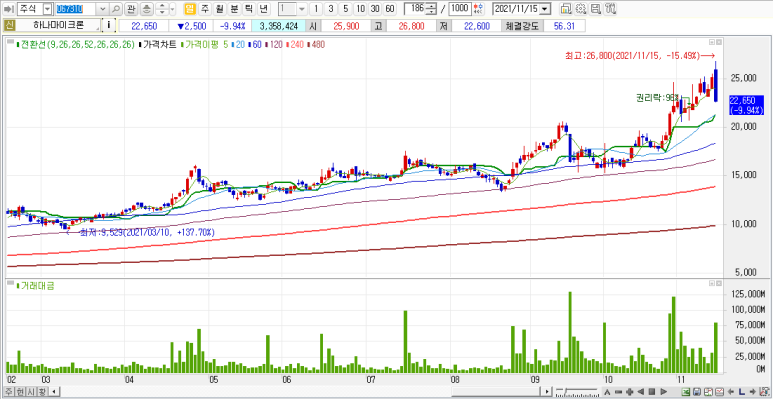This screenshot has width=773, height=399.
Task: Click the total count field 1000
Action: [460, 9]
